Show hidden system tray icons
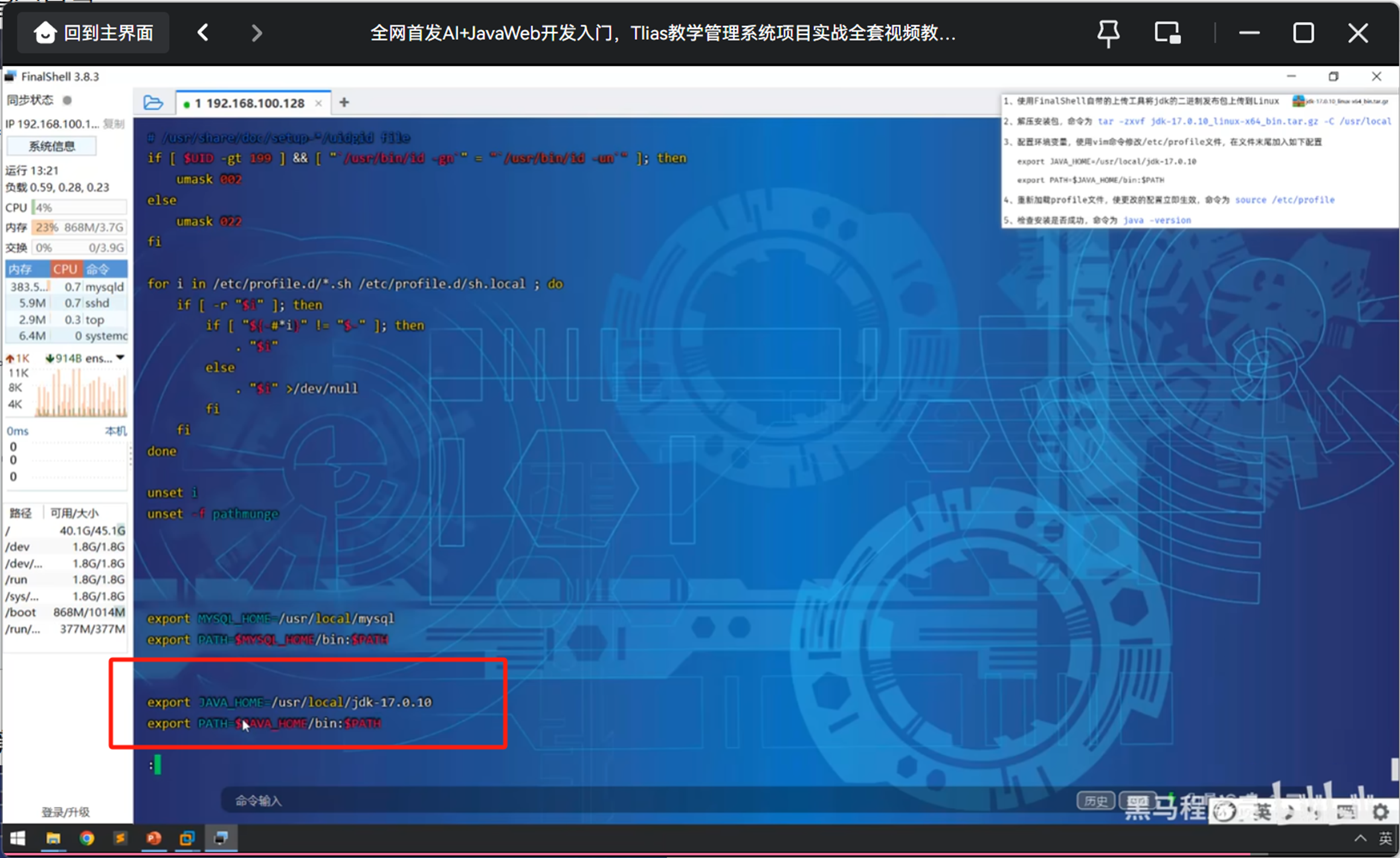 [x=1360, y=838]
